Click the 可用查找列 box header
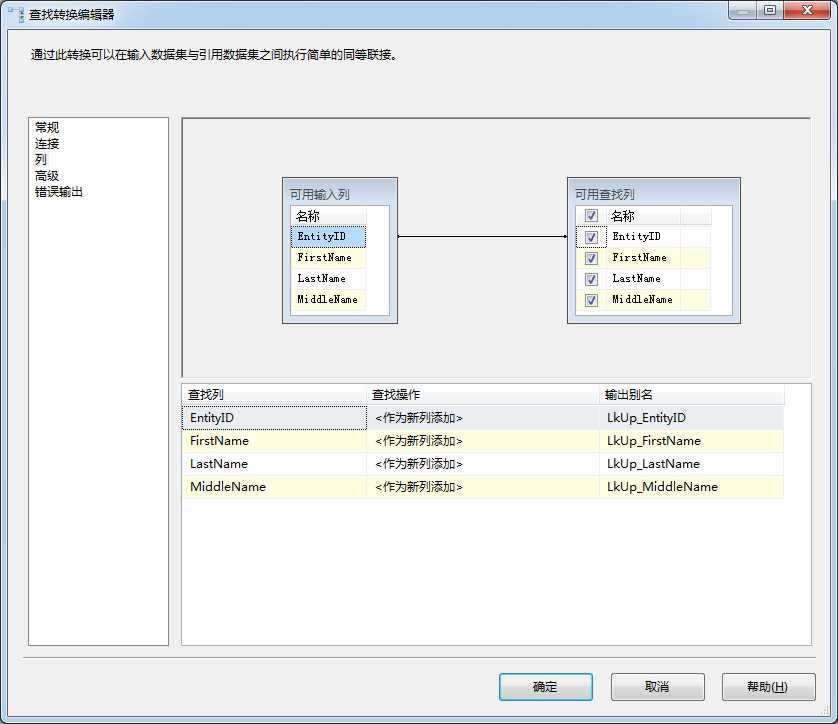 pos(654,193)
